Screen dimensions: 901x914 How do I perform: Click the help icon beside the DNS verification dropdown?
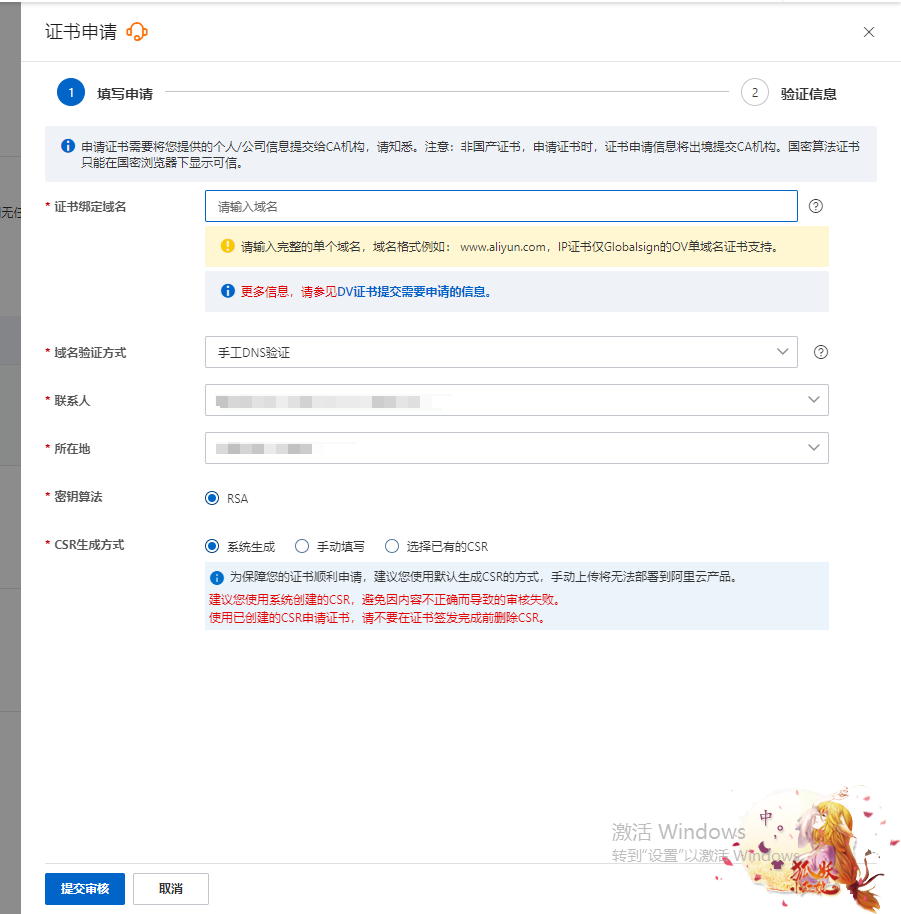(821, 352)
